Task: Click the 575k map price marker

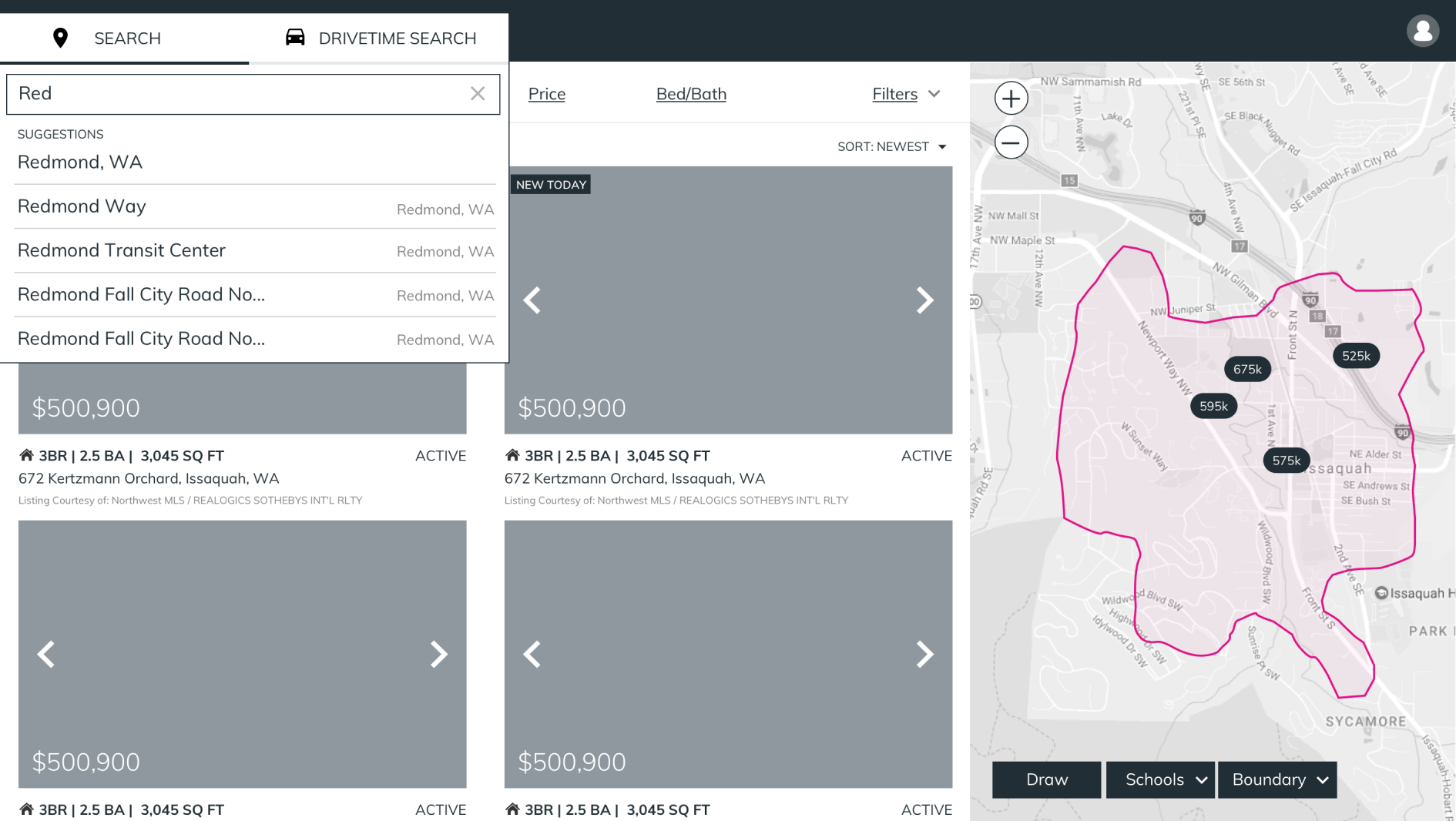Action: (x=1286, y=461)
